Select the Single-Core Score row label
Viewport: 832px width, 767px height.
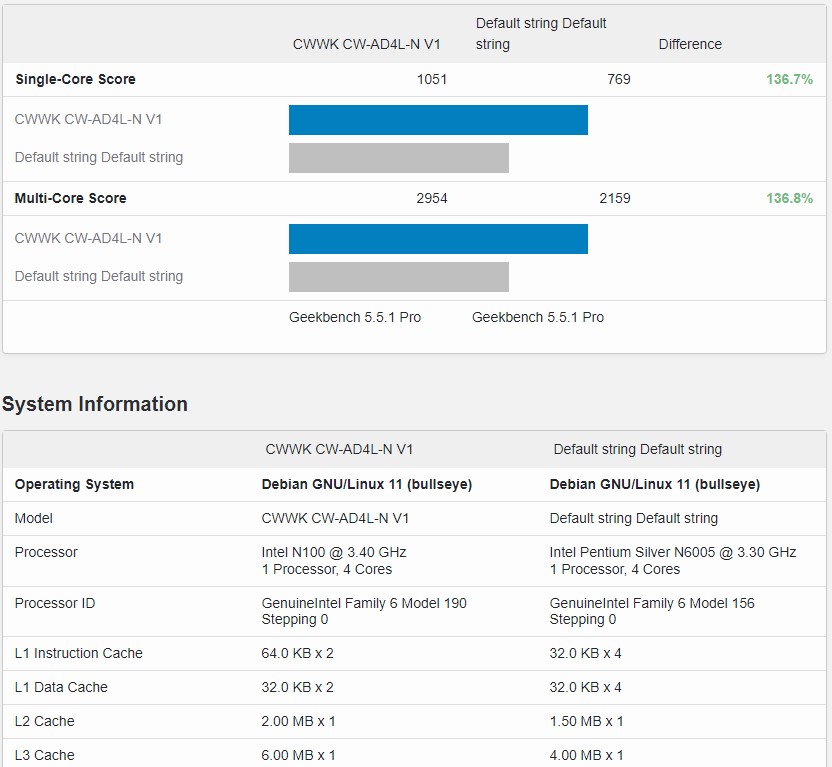click(75, 79)
